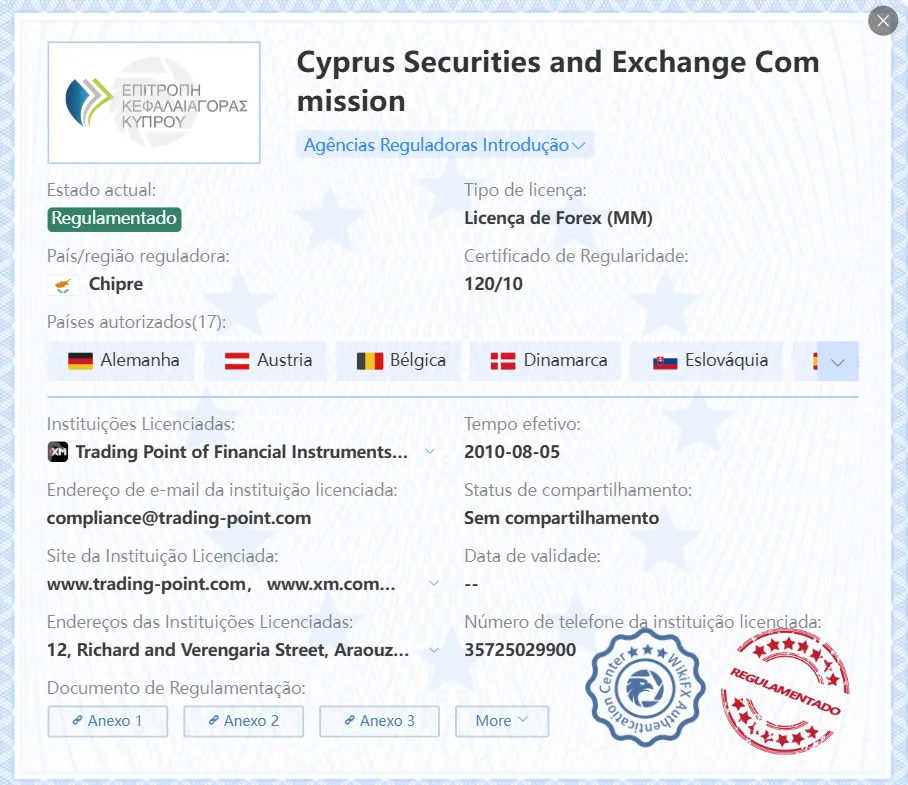Viewport: 908px width, 785px height.
Task: Click the Chipre country name
Action: coord(116,284)
